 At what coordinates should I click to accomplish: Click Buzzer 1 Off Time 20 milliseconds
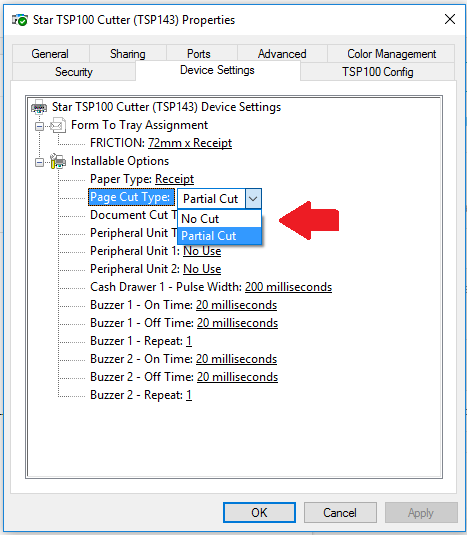pos(237,323)
